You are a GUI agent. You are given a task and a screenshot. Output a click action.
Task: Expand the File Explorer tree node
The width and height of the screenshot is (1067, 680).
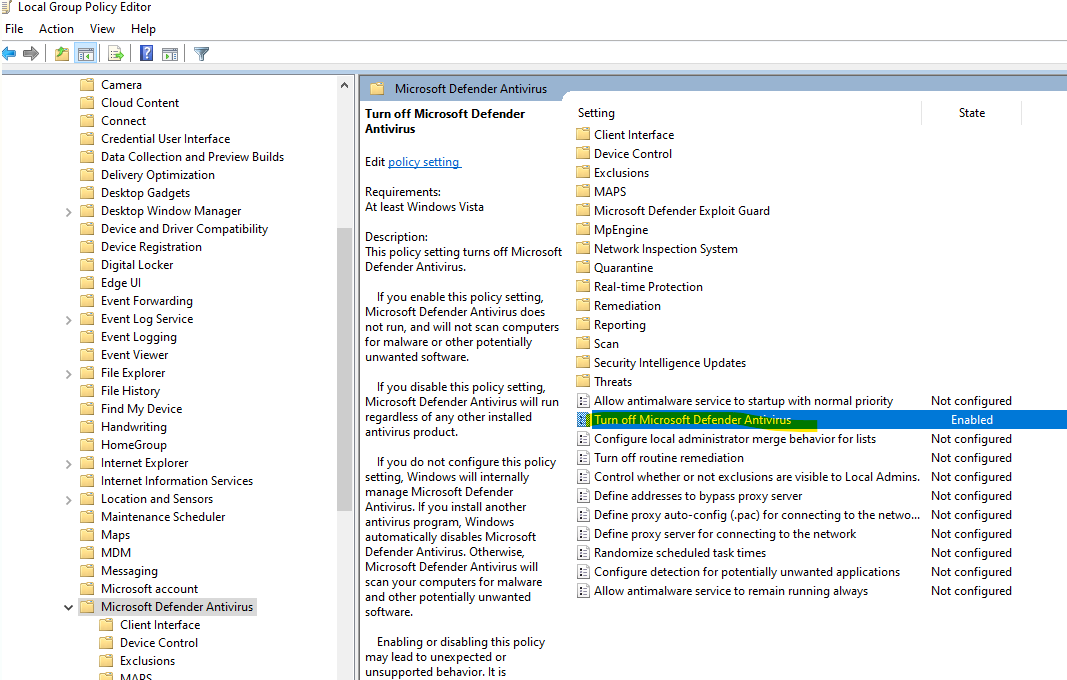point(68,374)
